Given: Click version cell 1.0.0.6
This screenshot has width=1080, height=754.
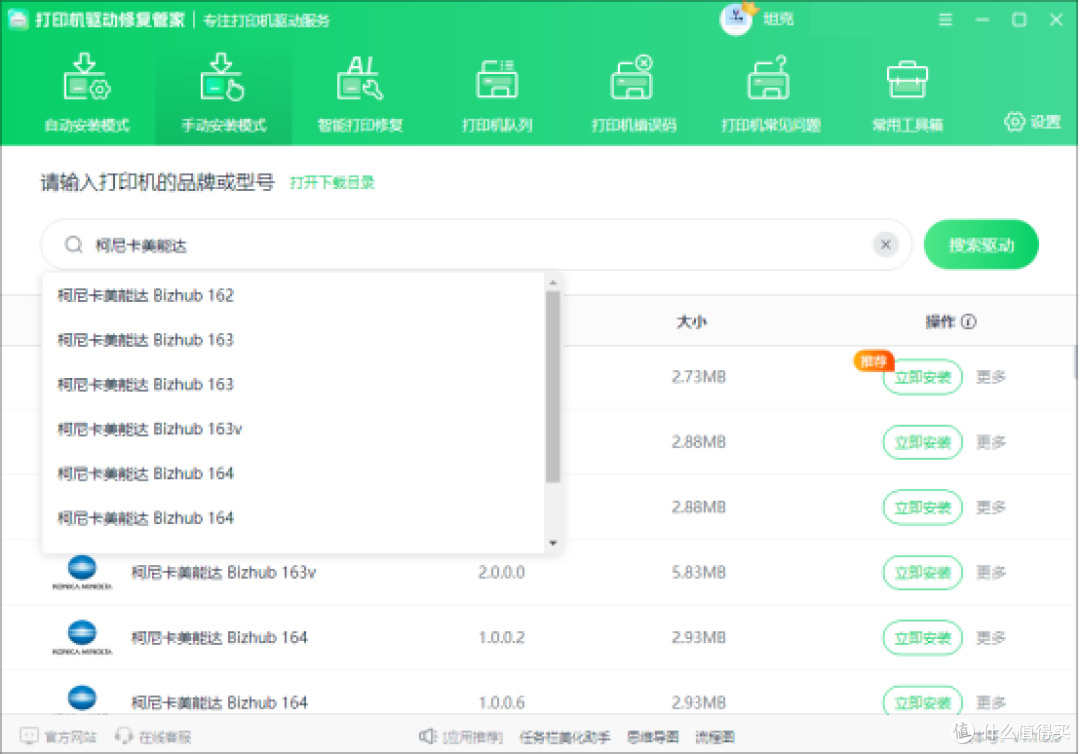Looking at the screenshot, I should click(501, 702).
